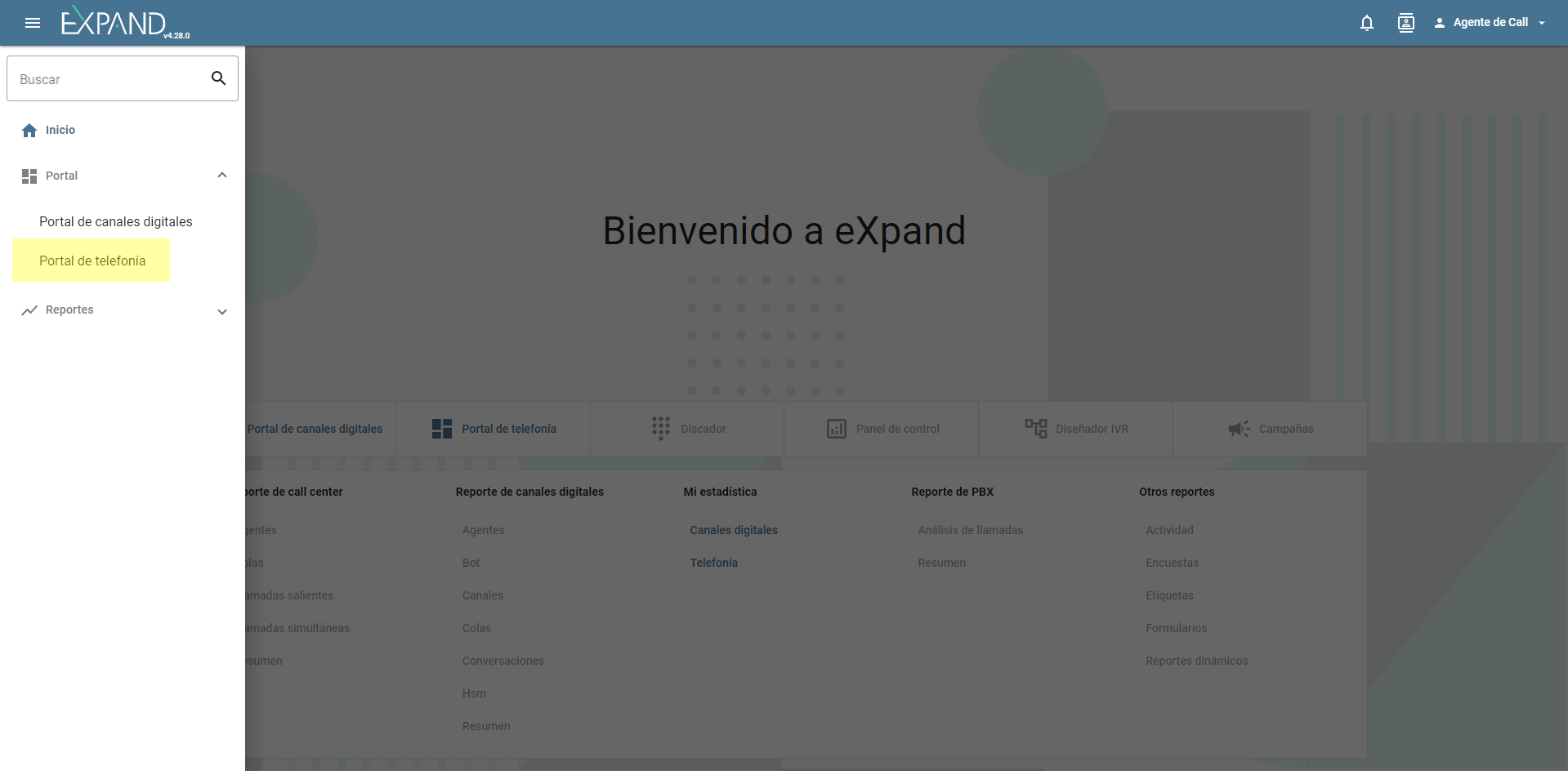Click the Diseñador IVR flow icon
The image size is (1568, 771).
coord(1036,429)
